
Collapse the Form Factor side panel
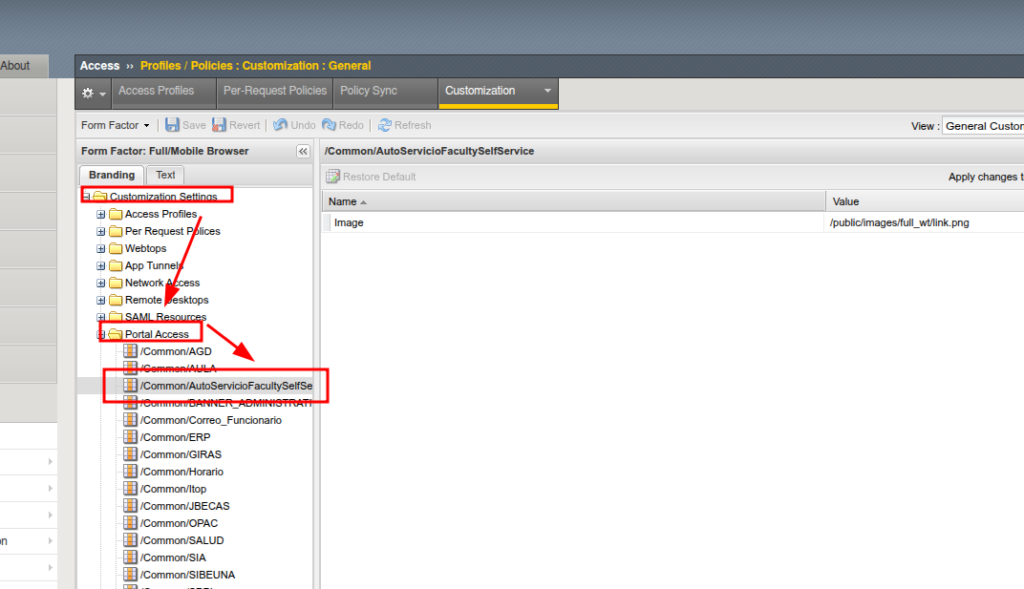303,151
